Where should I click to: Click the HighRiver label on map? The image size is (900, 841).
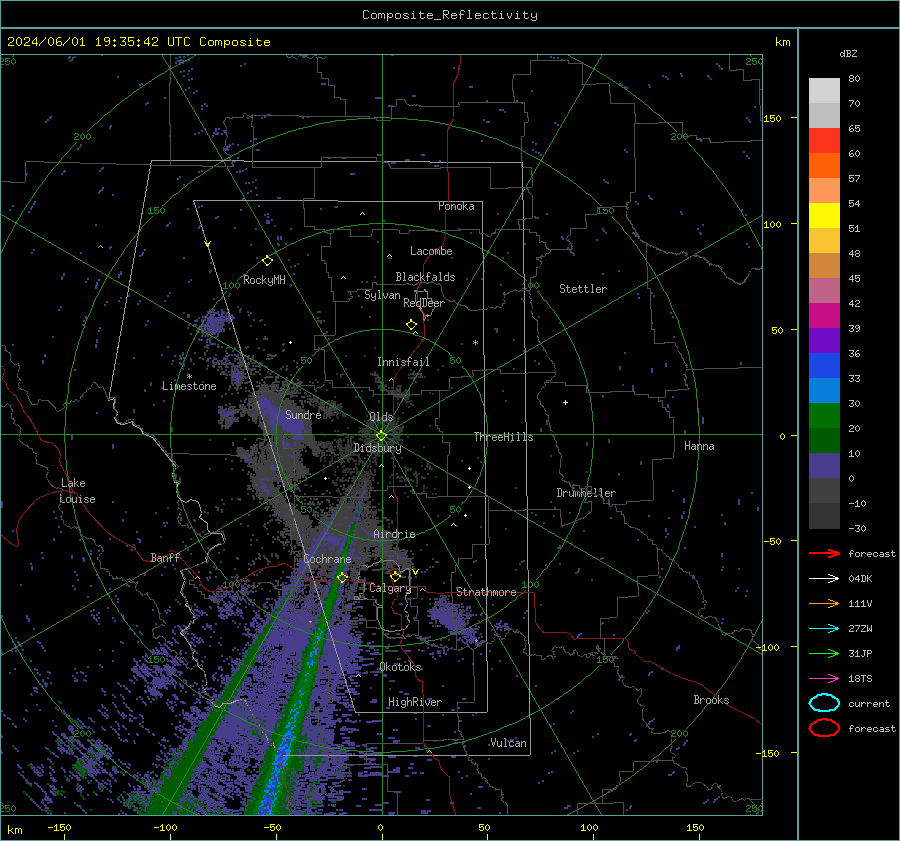(x=415, y=702)
